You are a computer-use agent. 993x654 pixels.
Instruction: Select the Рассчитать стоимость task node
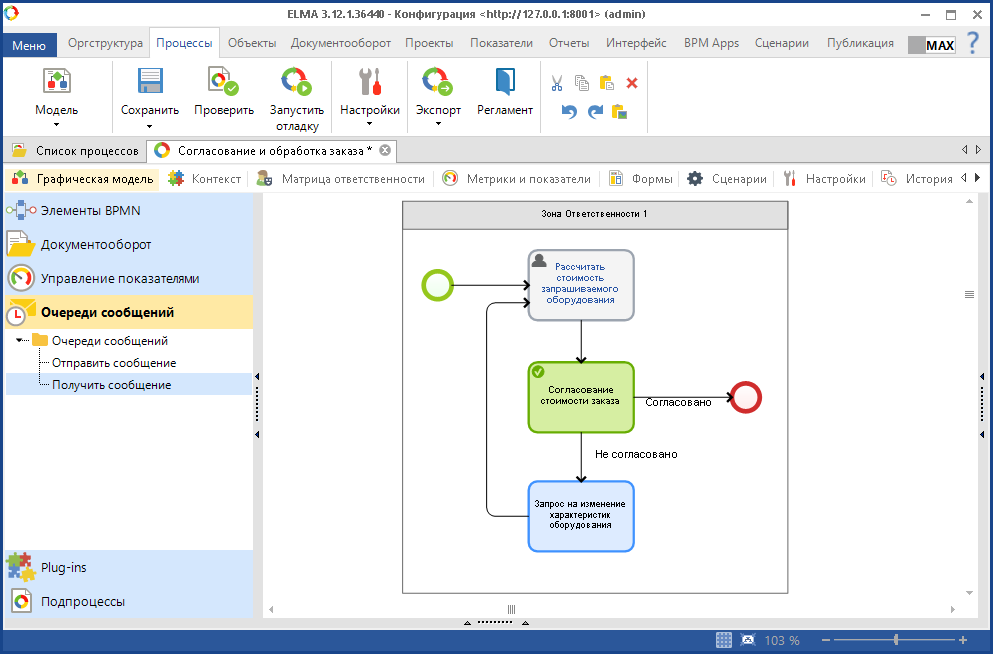click(581, 285)
